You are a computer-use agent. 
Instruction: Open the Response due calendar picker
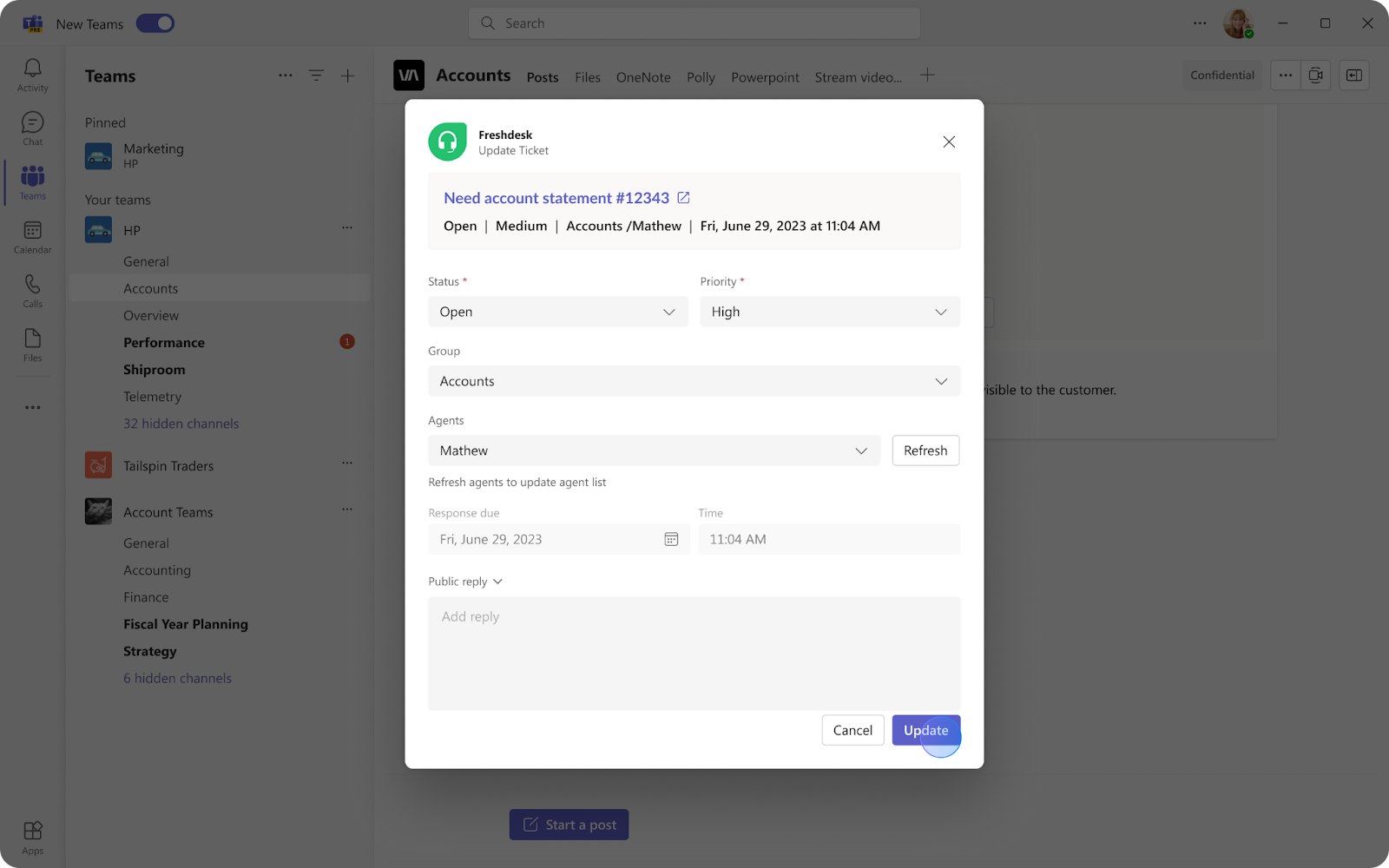tap(671, 539)
